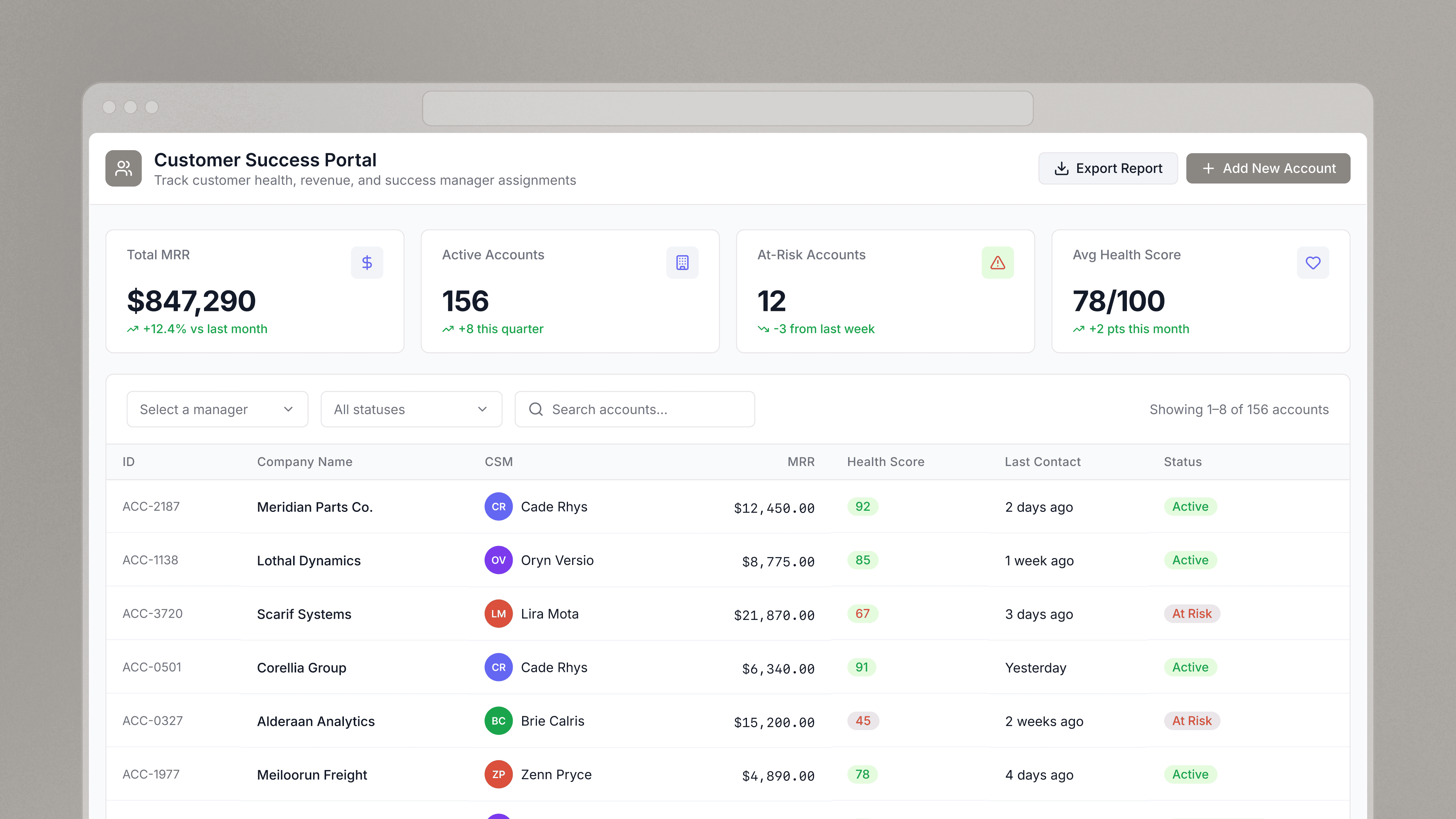This screenshot has height=819, width=1456.
Task: Click BC avatar for Brie Calris
Action: coord(499,721)
